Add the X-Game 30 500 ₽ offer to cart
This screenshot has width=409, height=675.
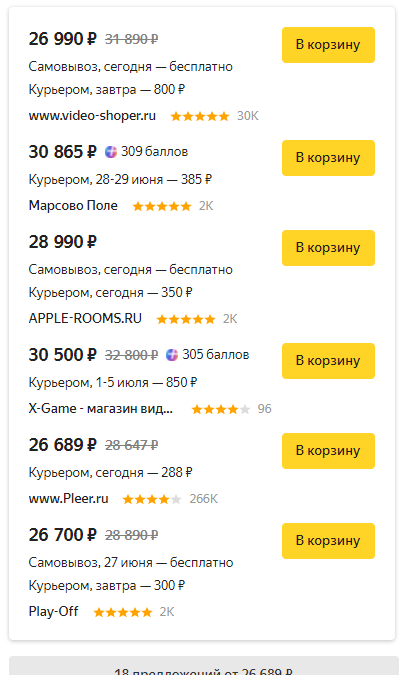328,361
